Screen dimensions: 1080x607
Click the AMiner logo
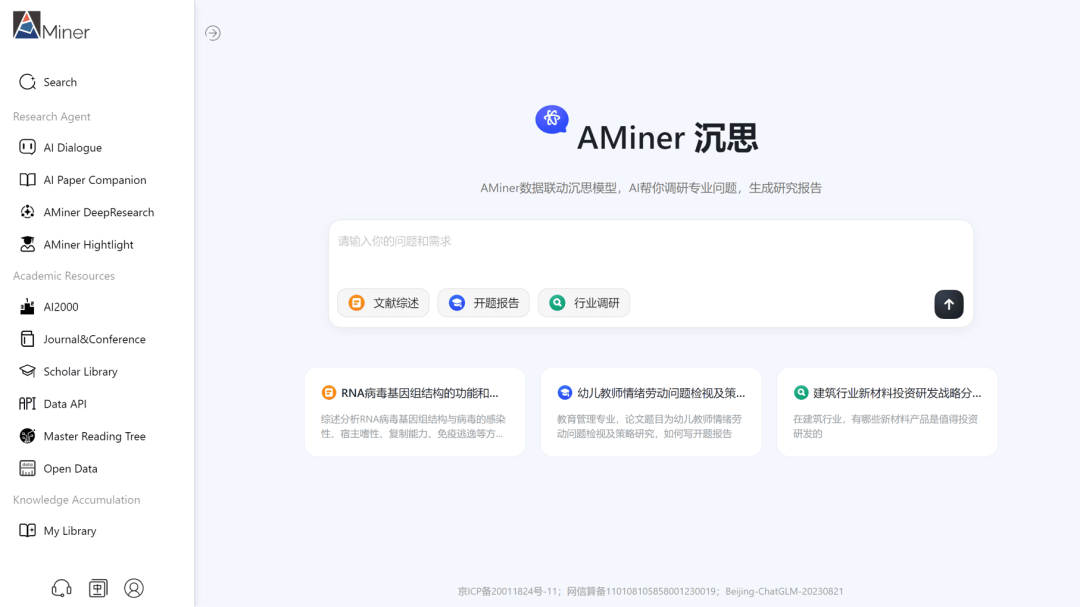(51, 25)
